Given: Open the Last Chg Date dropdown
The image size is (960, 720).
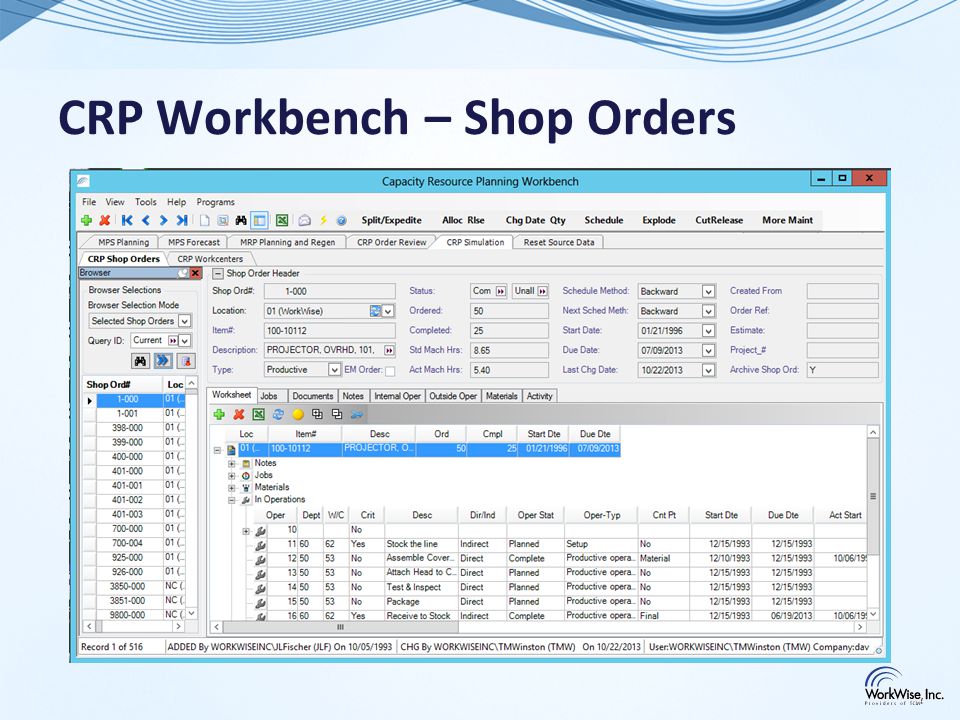Looking at the screenshot, I should (708, 370).
